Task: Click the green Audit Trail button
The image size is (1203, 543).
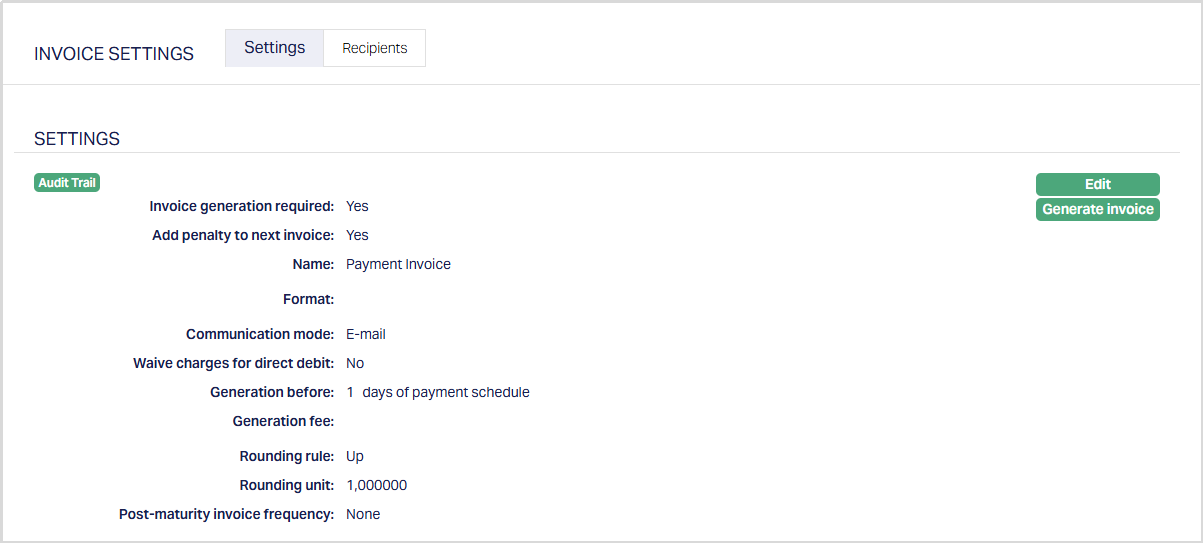Action: click(67, 182)
